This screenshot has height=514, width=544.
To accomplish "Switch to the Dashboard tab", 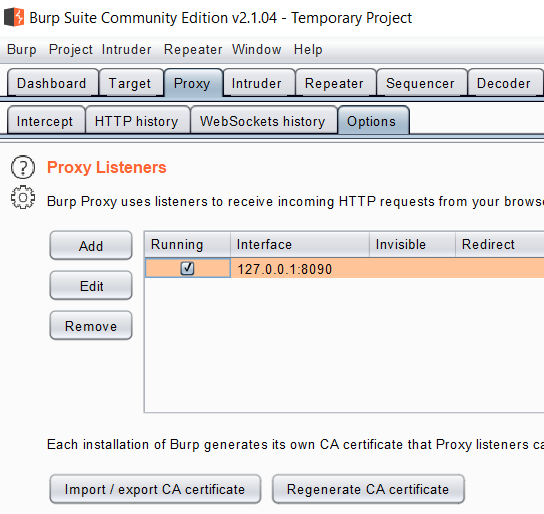I will pos(53,83).
